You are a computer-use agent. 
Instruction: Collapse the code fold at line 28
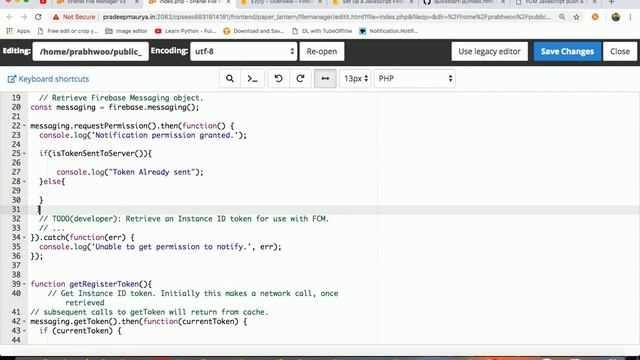[x=24, y=181]
